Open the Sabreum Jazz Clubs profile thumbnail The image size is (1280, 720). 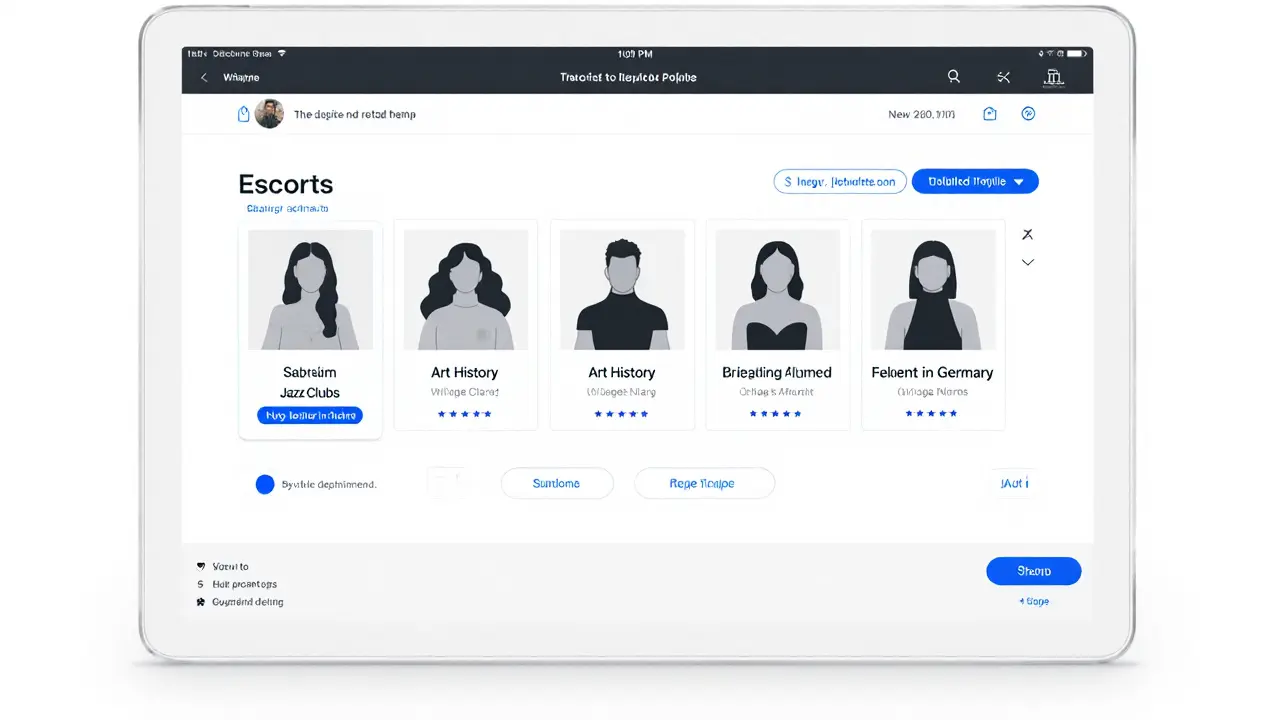click(x=310, y=289)
